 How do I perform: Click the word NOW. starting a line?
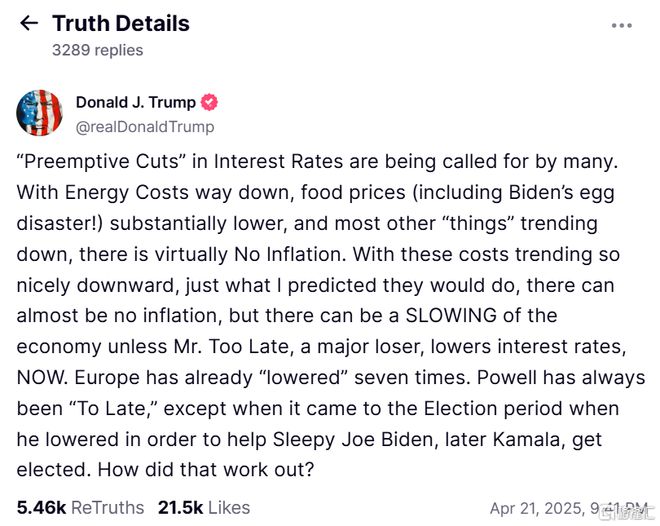42,377
